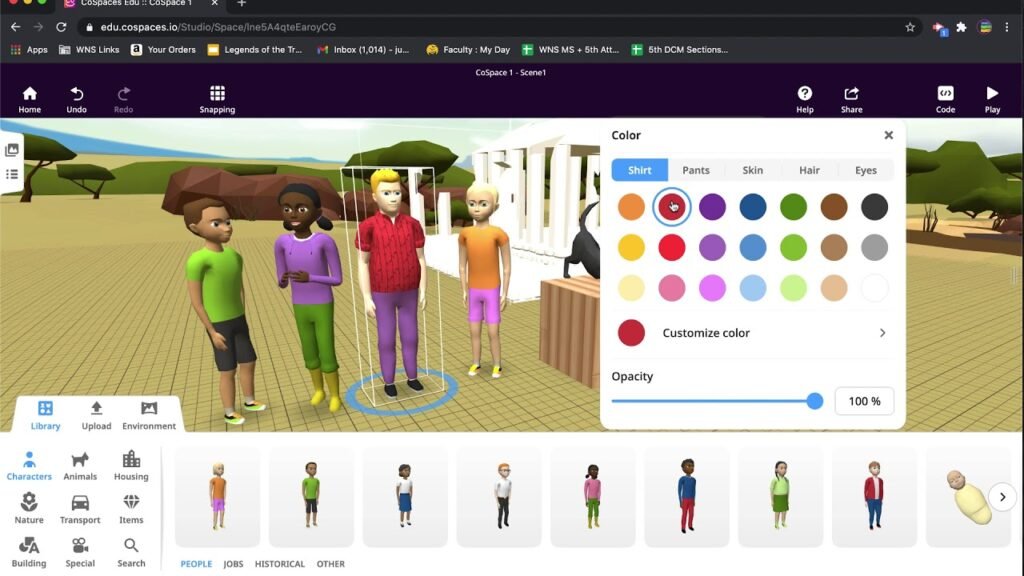
Task: Pick the dark purple color swatch
Action: coord(712,207)
